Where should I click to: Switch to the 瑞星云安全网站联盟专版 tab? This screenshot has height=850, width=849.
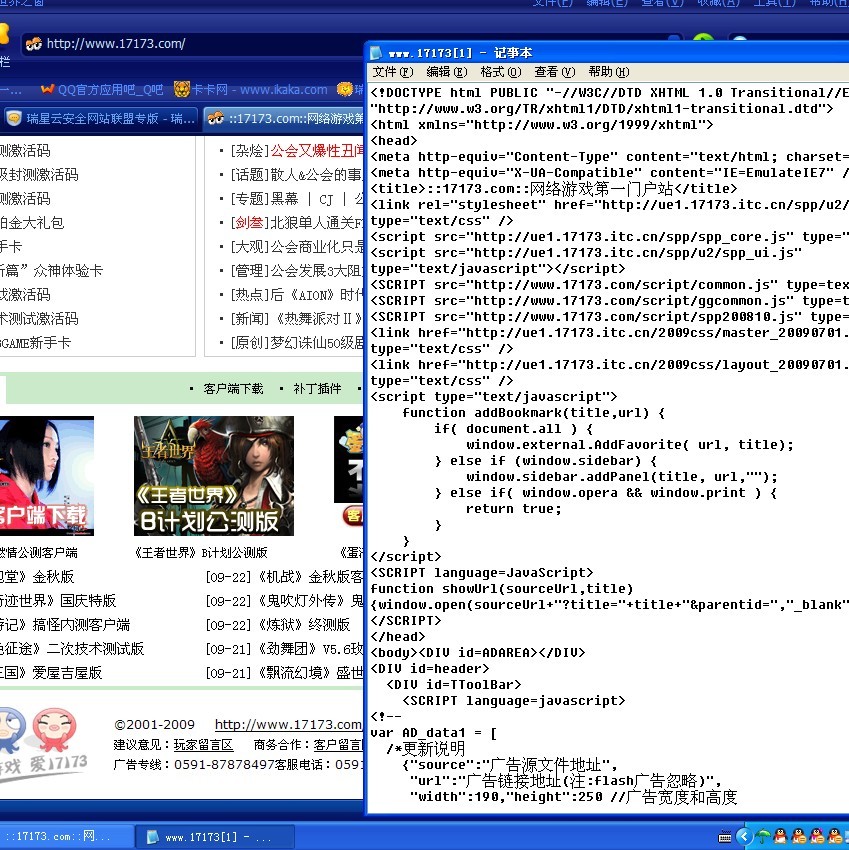click(100, 118)
